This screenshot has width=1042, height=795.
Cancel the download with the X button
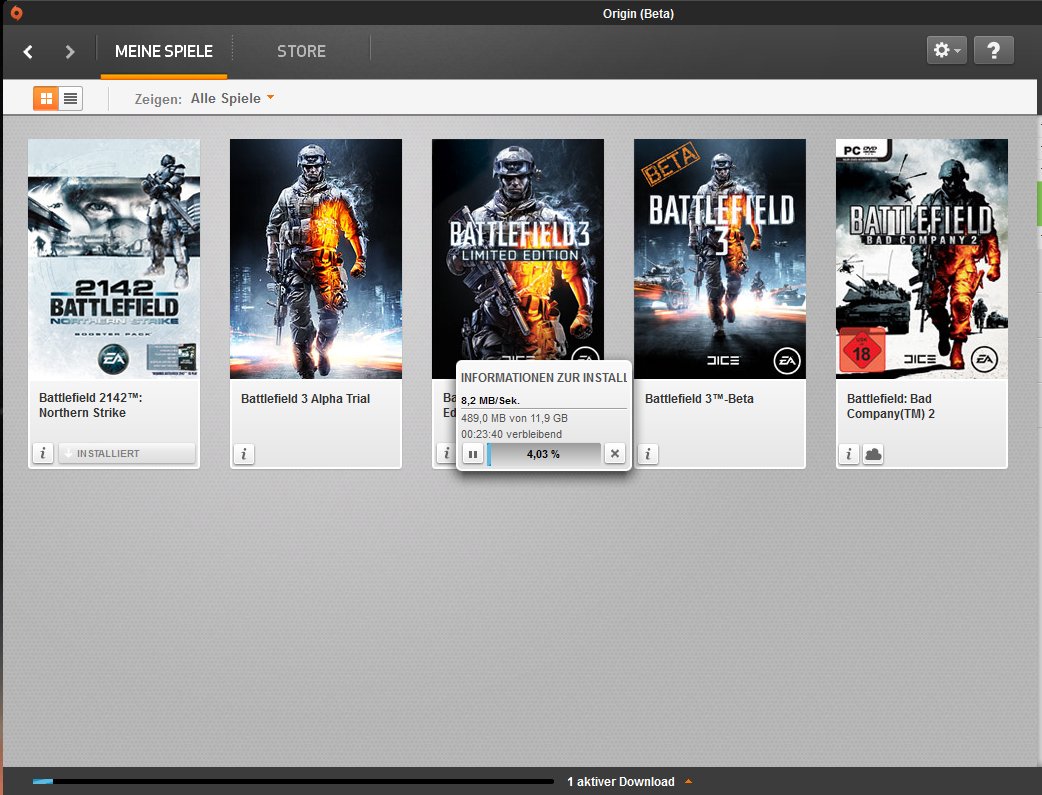[x=615, y=453]
